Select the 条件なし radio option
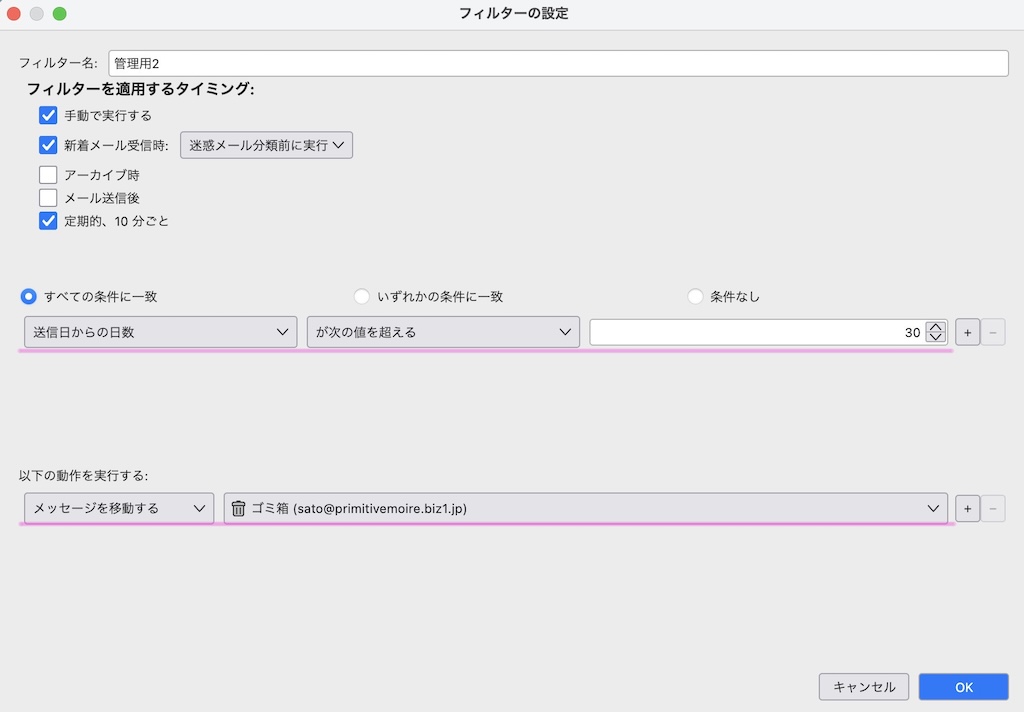The image size is (1024, 712). pos(695,296)
